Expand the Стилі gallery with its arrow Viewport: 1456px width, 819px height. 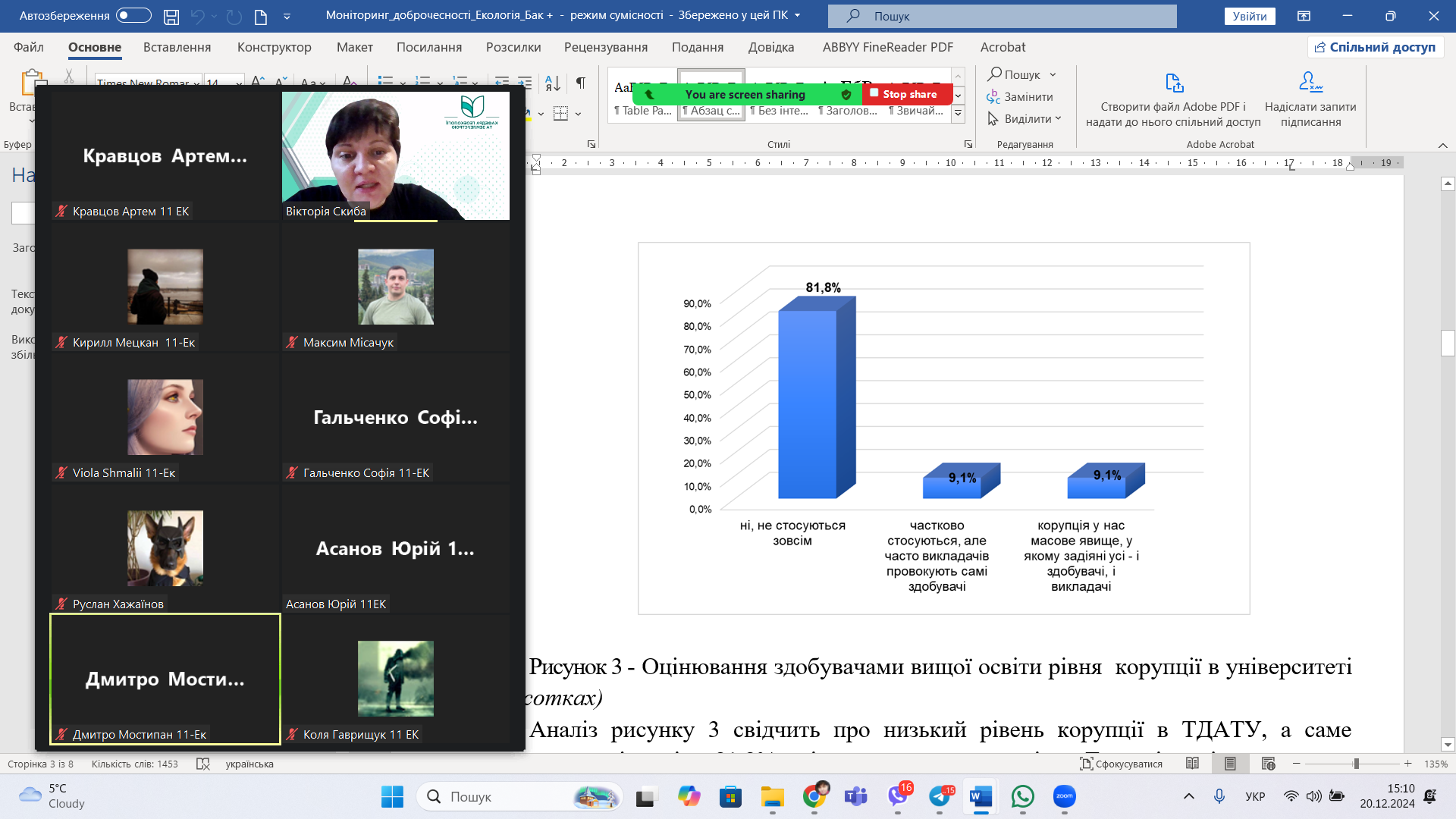tap(958, 114)
